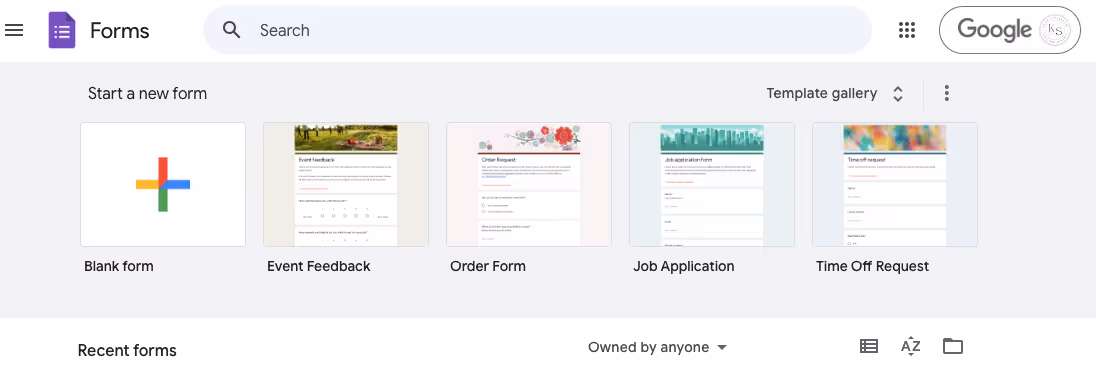Expand the Template gallery
Image resolution: width=1096 pixels, height=382 pixels.
[x=835, y=94]
